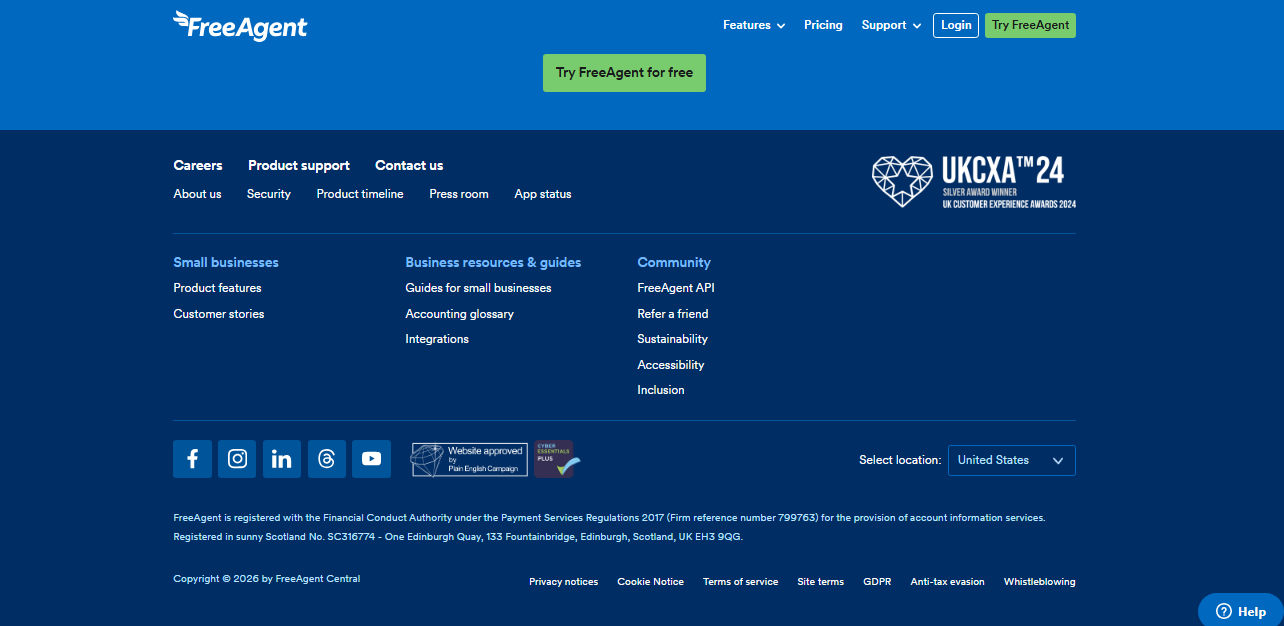Open FreeAgent's YouTube channel
The height and width of the screenshot is (626, 1284).
[x=371, y=459]
